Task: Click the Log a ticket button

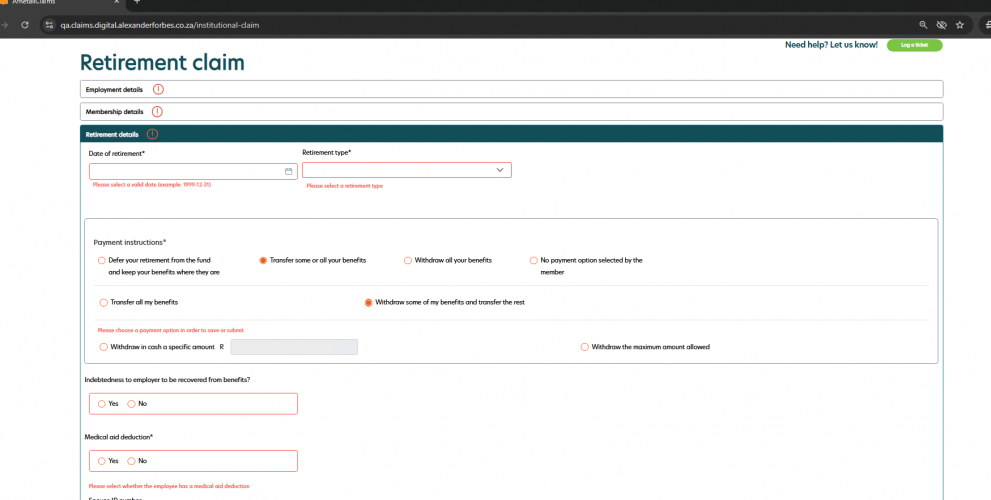Action: 914,45
